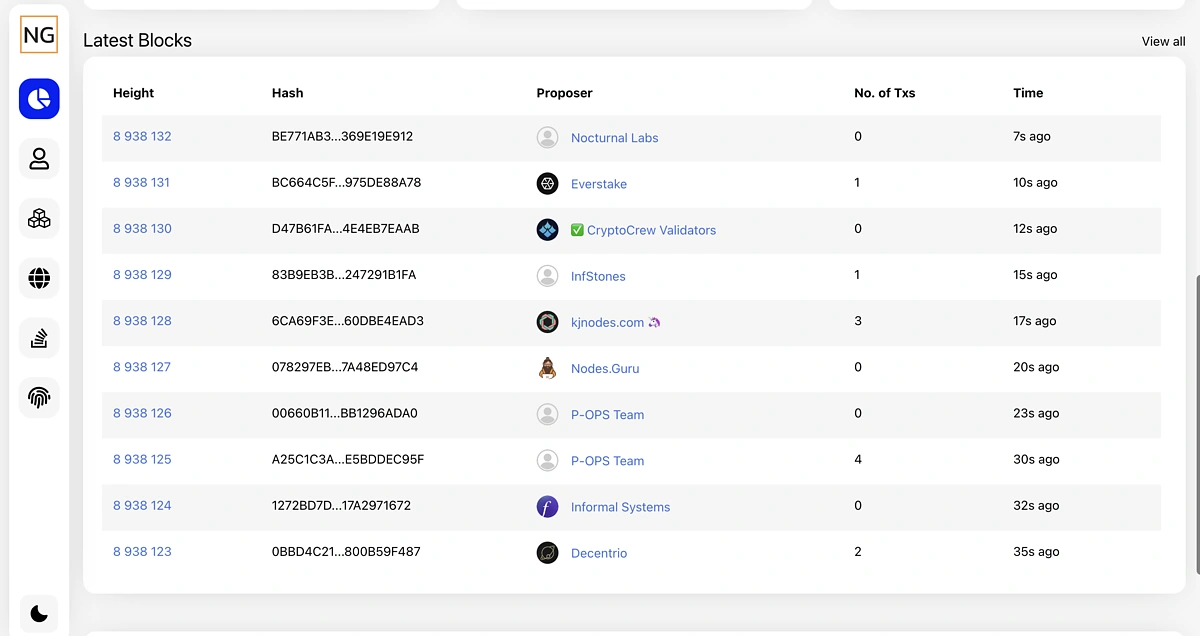Click the Decentrio proposer link
This screenshot has height=636, width=1200.
point(599,552)
